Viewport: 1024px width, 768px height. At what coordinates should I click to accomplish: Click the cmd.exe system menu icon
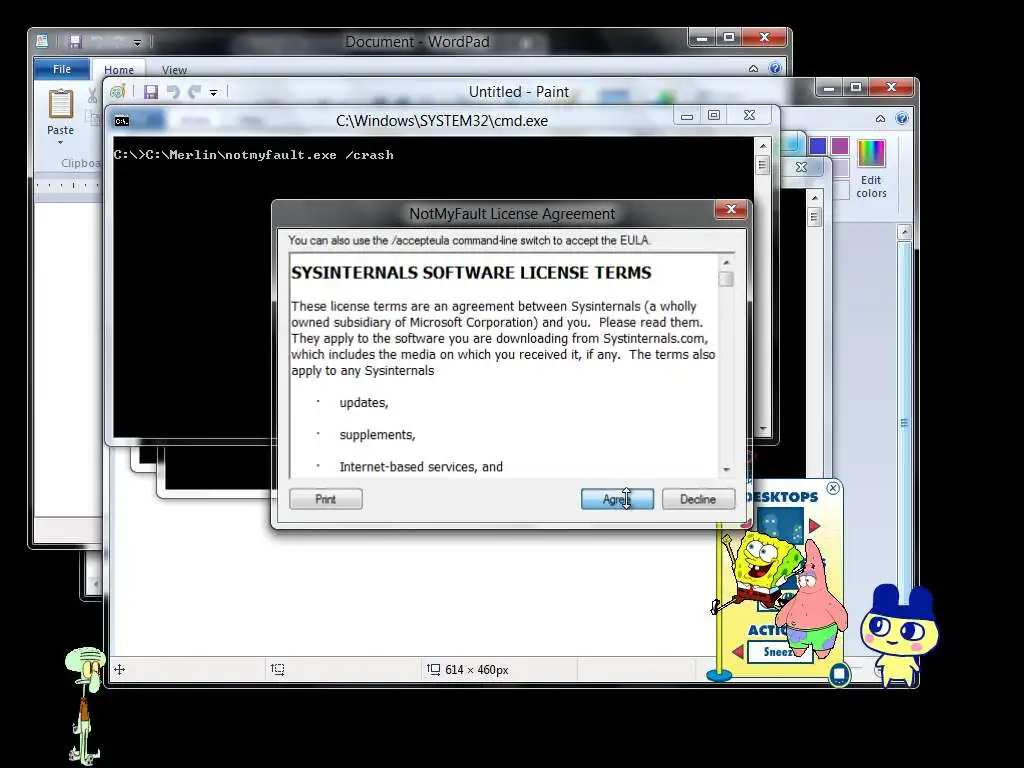click(x=121, y=121)
